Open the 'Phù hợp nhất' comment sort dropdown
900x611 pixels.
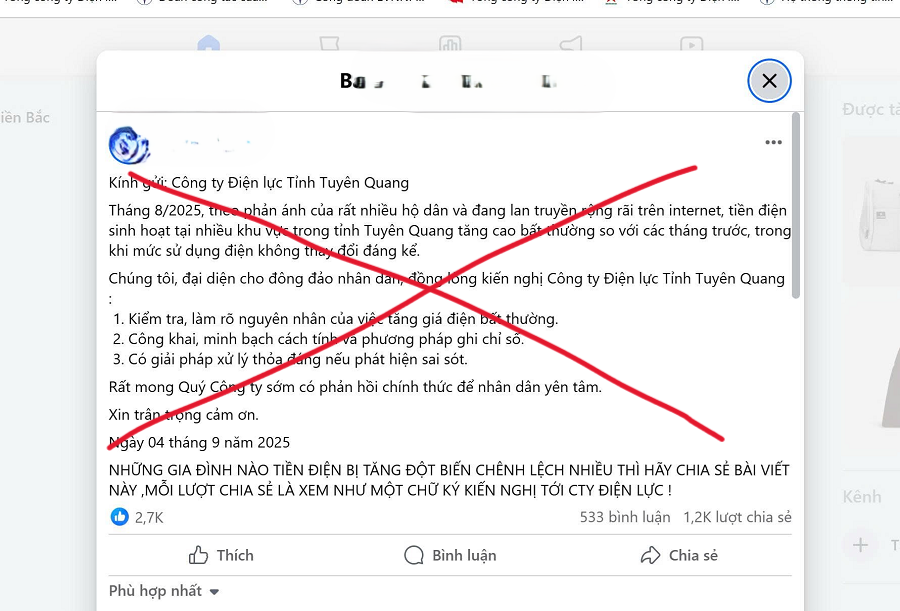164,591
